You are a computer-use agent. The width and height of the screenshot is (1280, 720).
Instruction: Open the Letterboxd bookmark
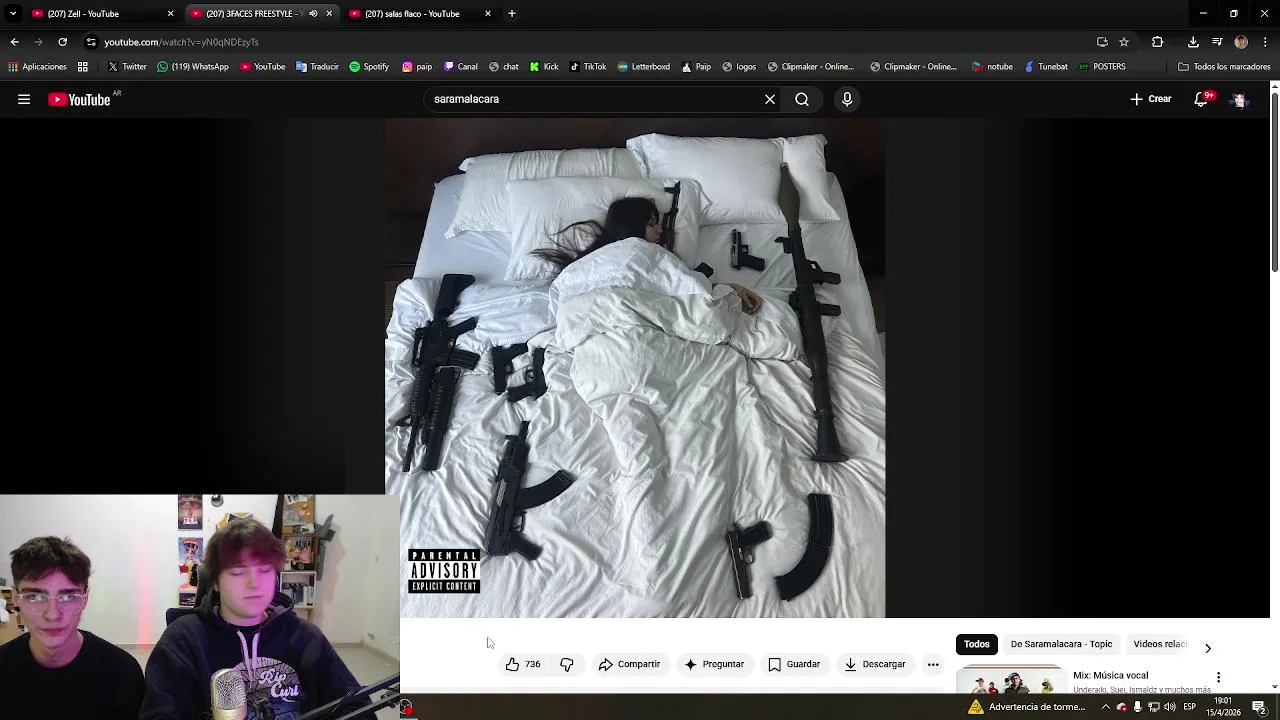coord(644,67)
